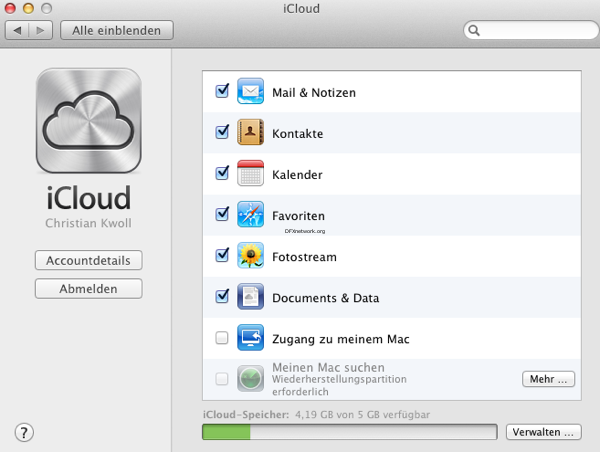The width and height of the screenshot is (600, 452).
Task: Click the Kontakte address book icon
Action: click(250, 132)
